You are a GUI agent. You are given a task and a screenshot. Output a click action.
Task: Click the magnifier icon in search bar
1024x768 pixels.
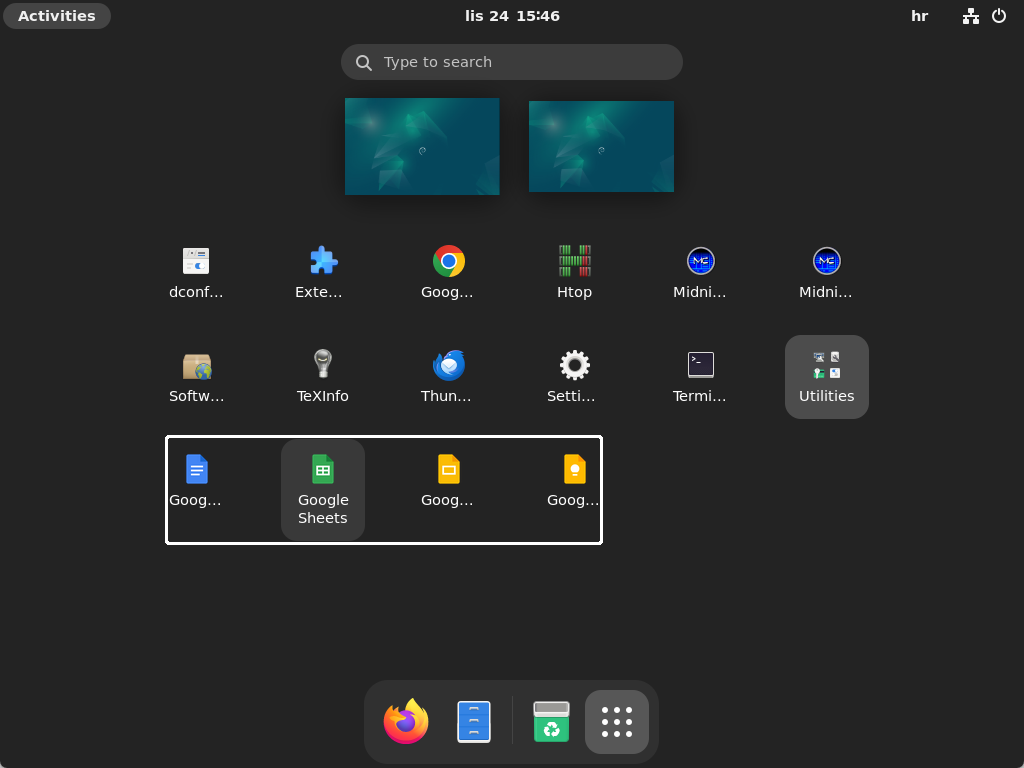click(364, 63)
